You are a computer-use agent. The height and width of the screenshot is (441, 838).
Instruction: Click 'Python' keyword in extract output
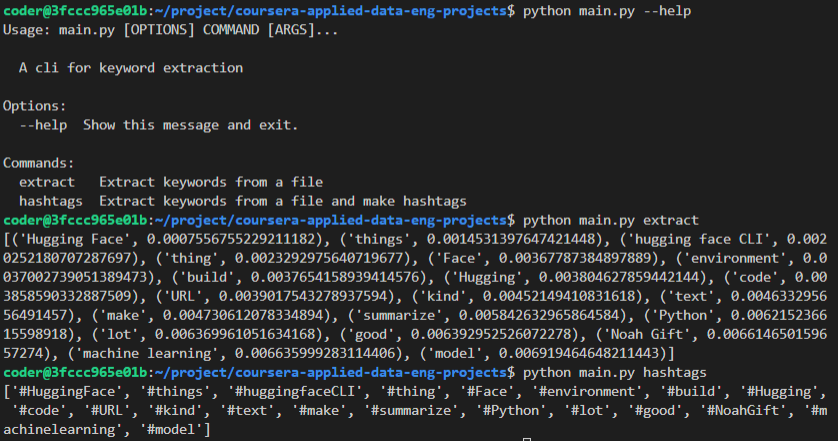pos(682,315)
